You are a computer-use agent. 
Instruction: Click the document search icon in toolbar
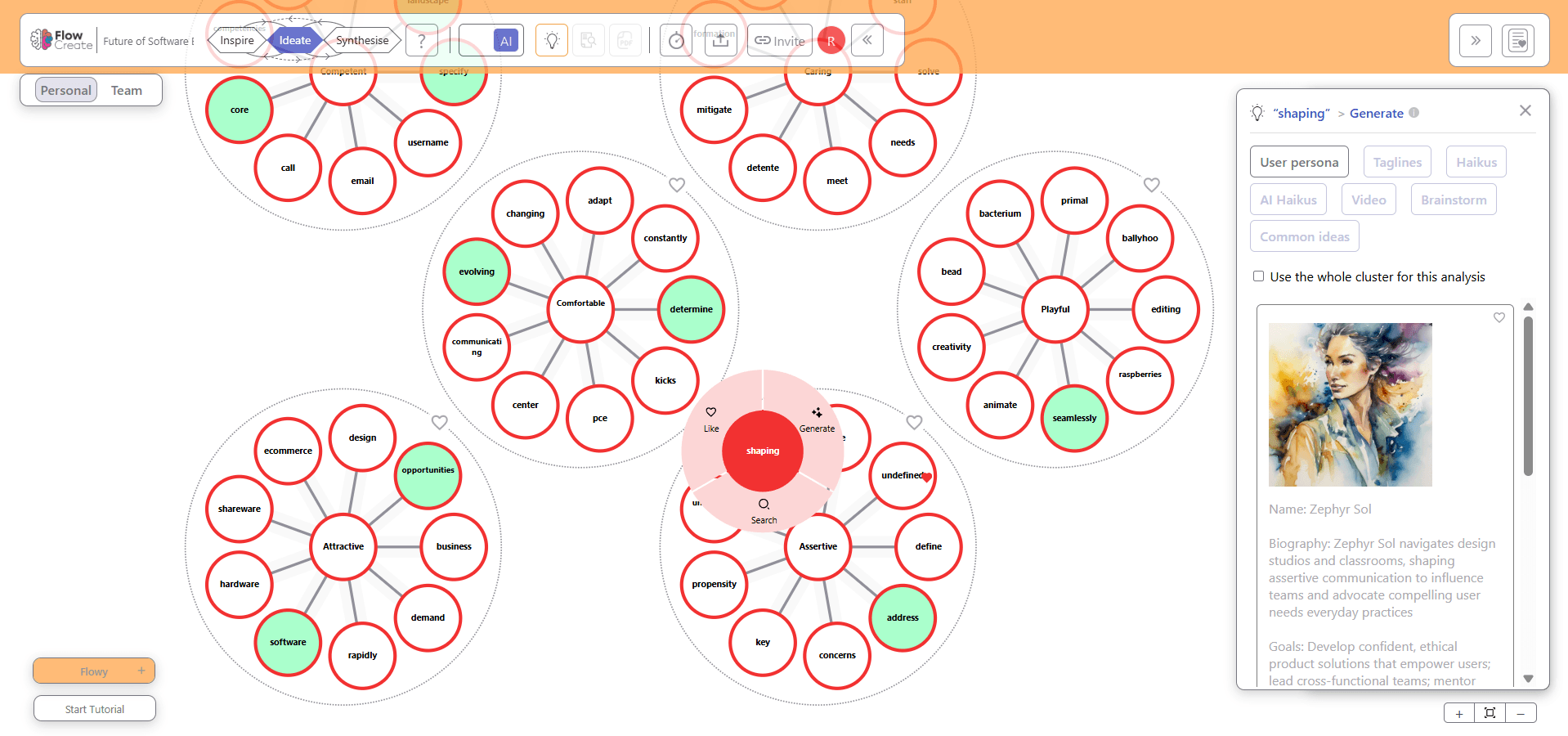coord(588,40)
